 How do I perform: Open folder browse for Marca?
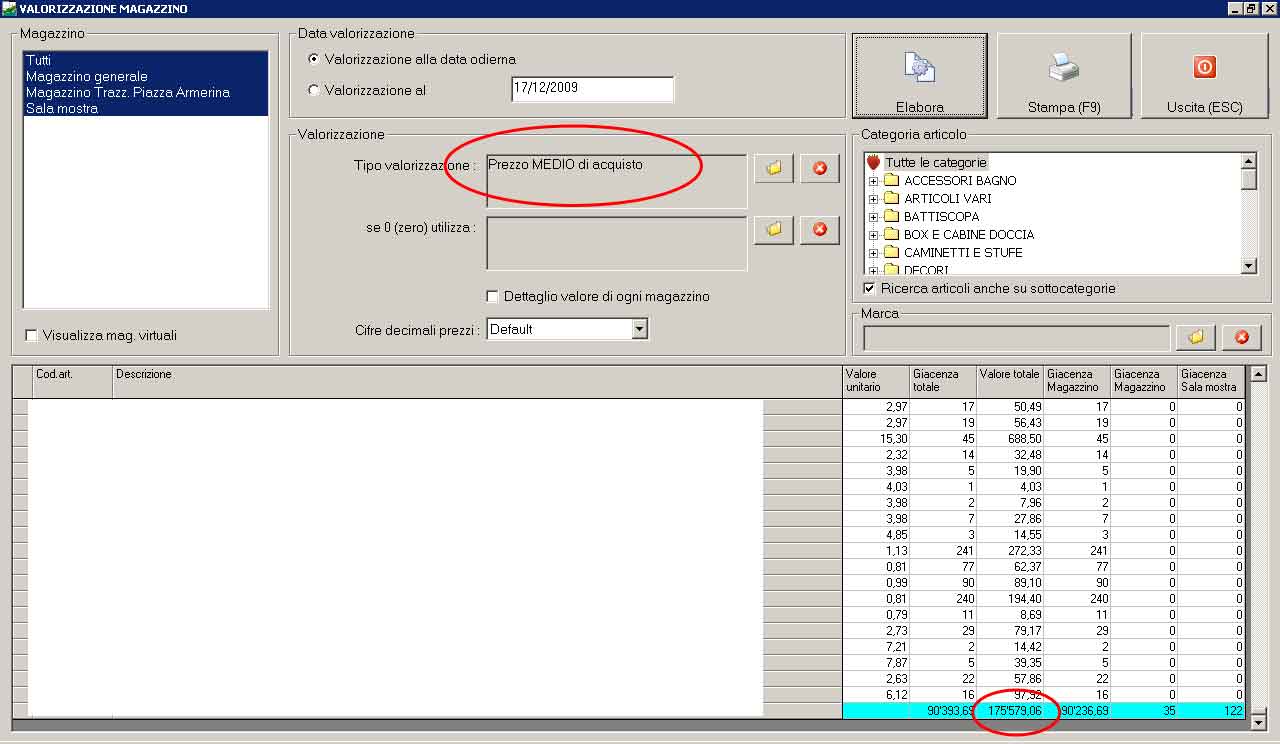1196,338
